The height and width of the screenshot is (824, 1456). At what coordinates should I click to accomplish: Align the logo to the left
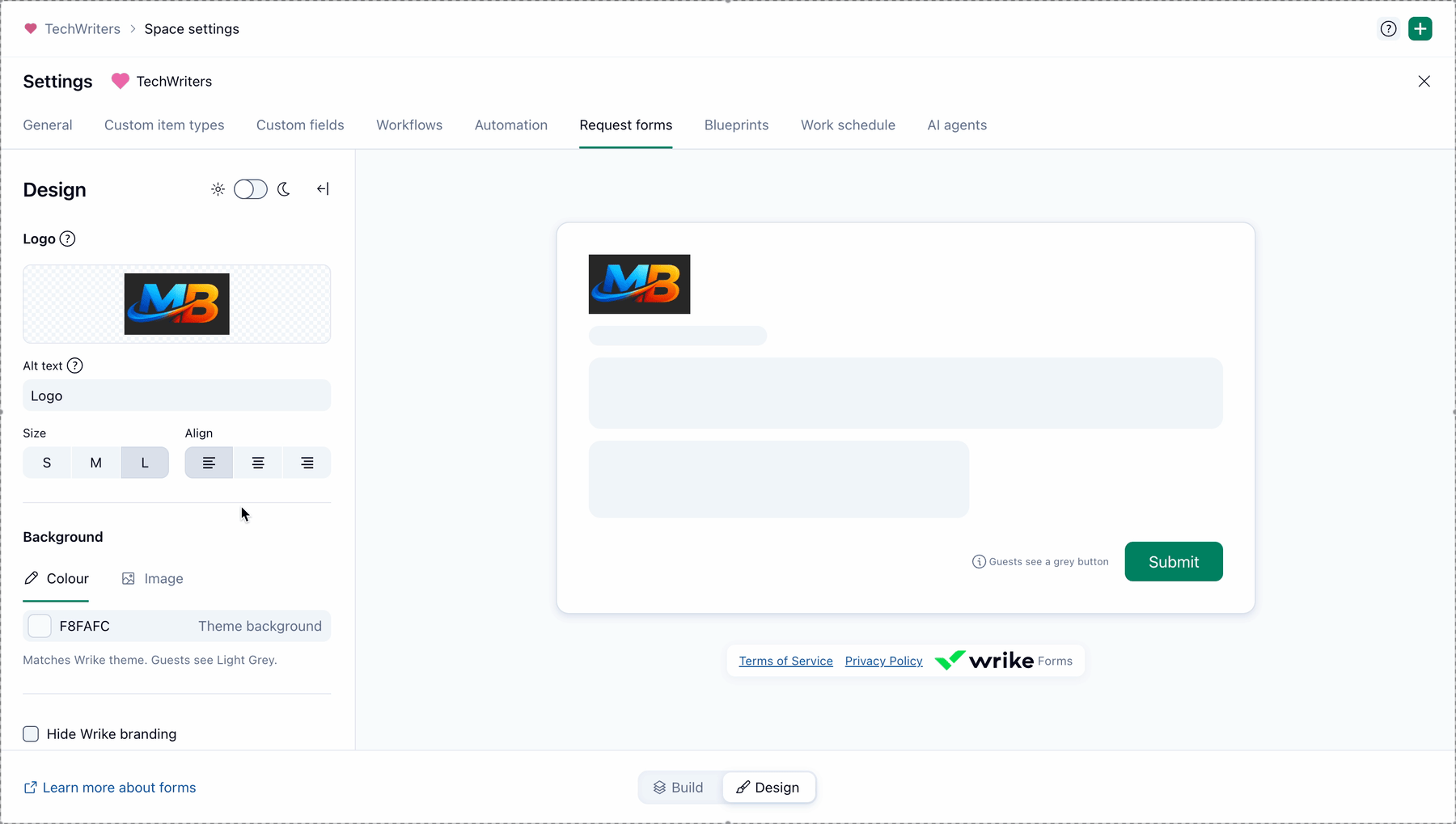click(209, 463)
